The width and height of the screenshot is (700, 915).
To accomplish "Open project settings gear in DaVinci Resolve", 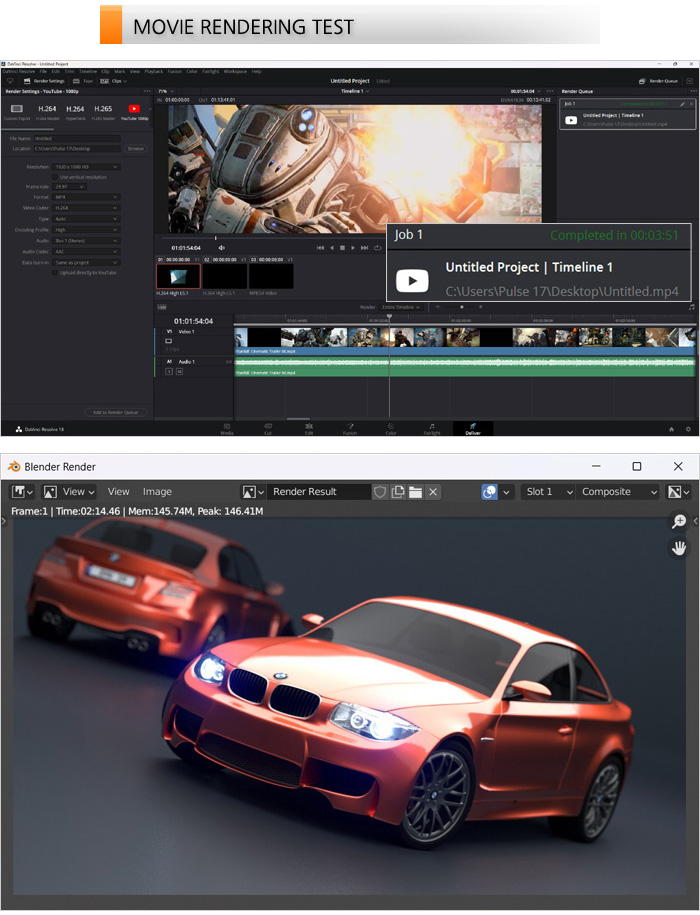I will pyautogui.click(x=688, y=428).
